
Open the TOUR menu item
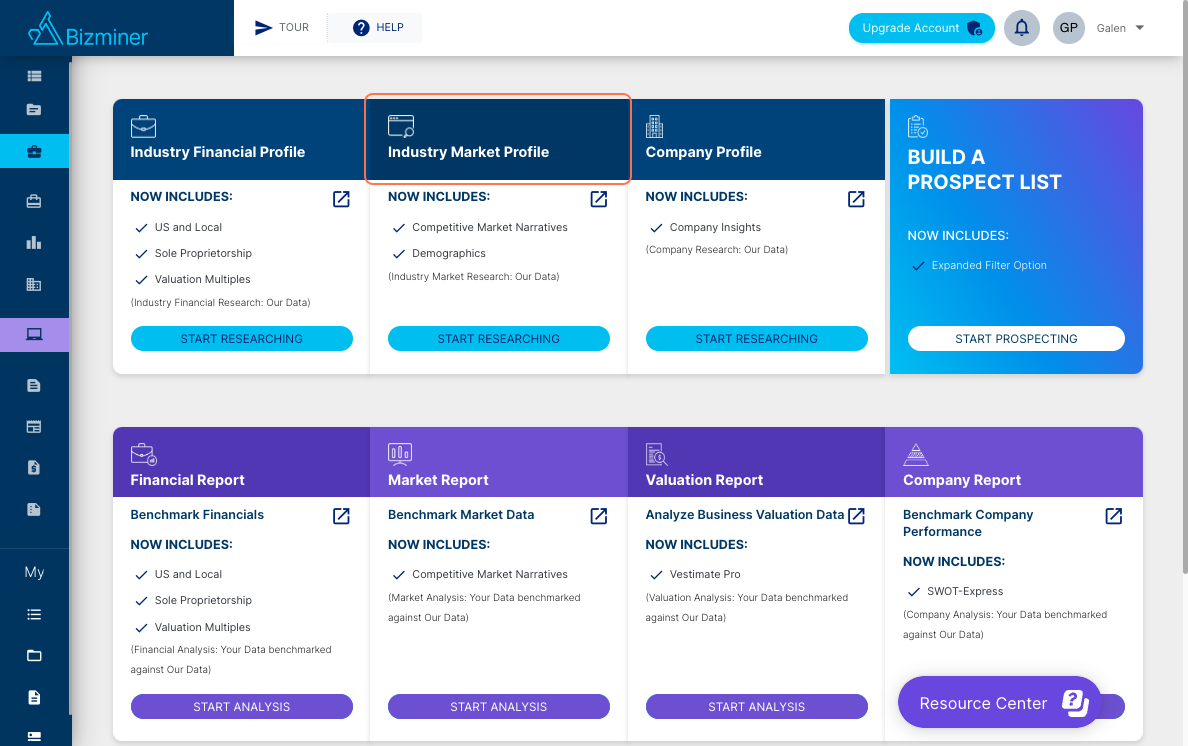pos(282,27)
